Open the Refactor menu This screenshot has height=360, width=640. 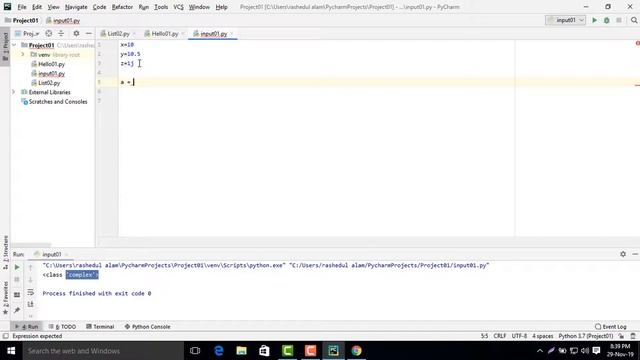[122, 7]
